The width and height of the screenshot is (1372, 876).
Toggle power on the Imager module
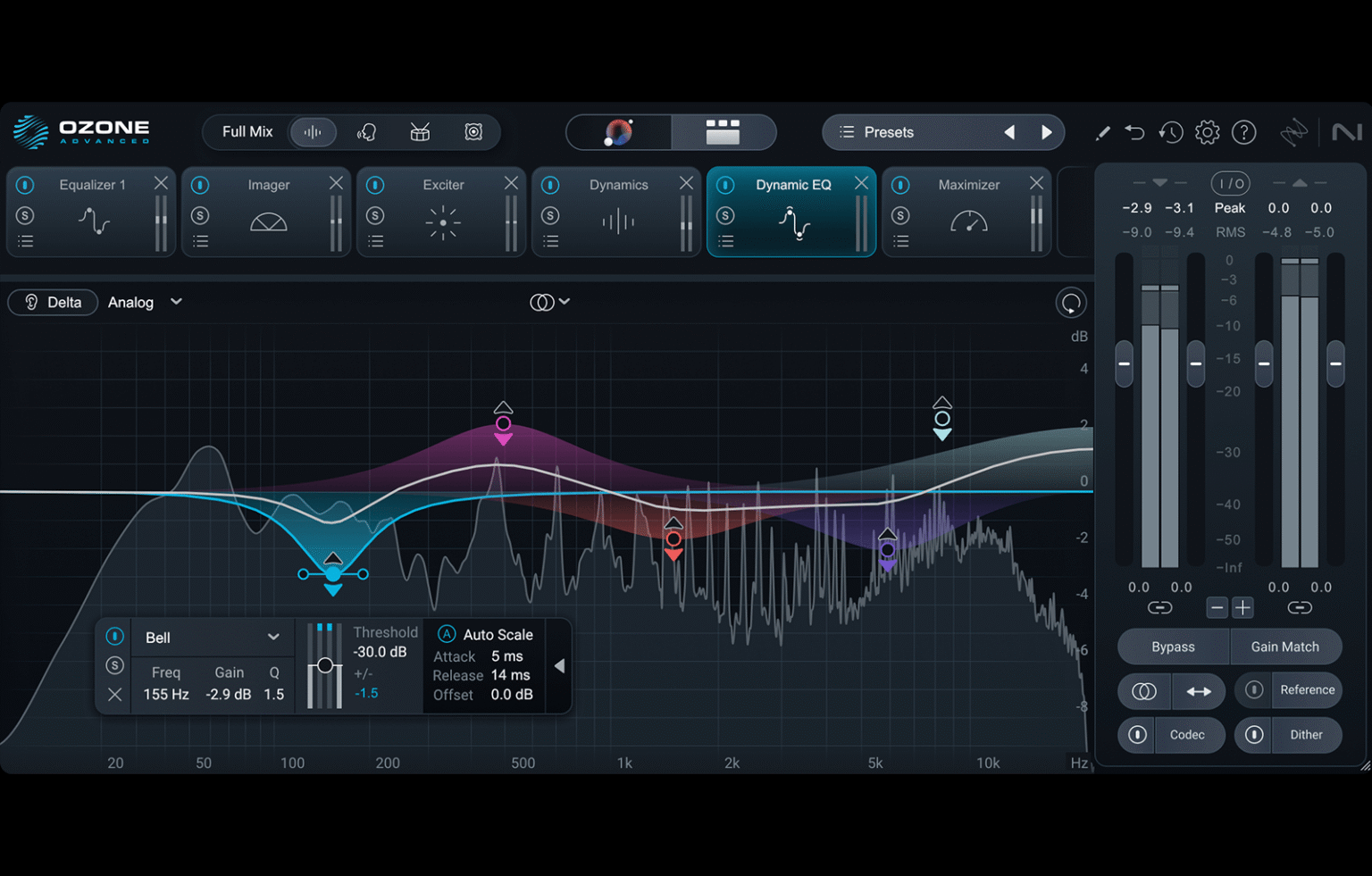[x=200, y=185]
